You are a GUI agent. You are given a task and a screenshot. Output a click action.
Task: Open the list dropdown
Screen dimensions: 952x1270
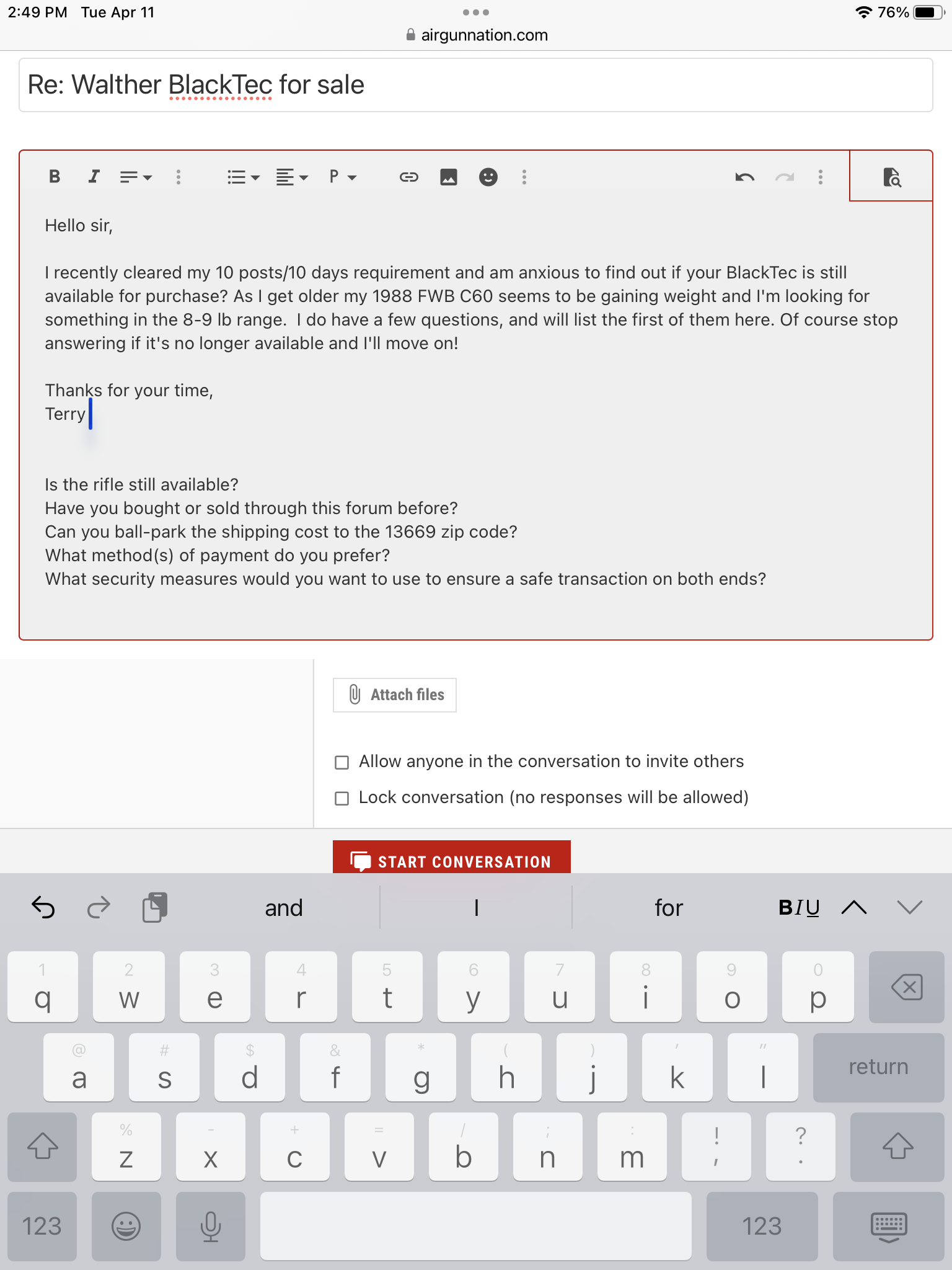click(x=243, y=177)
